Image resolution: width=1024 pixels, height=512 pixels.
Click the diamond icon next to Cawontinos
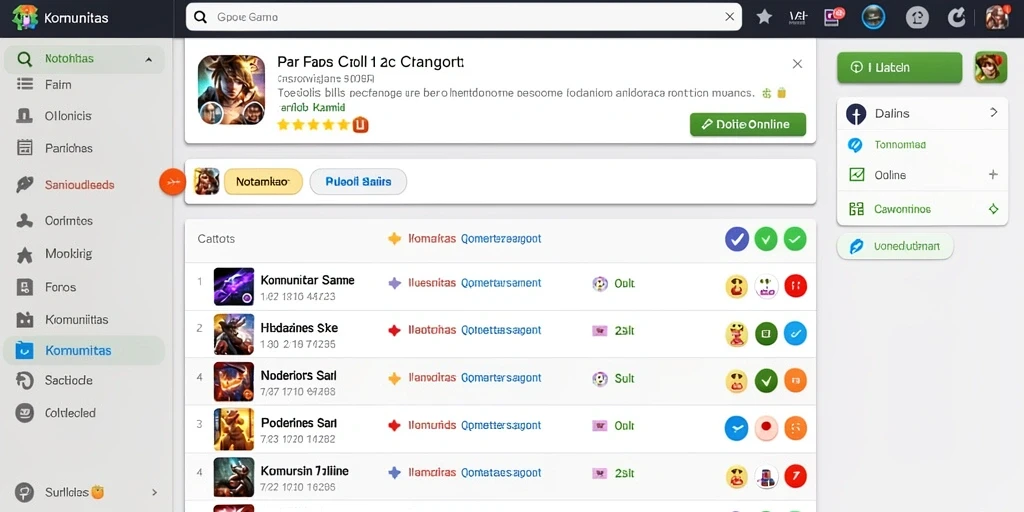pos(993,210)
